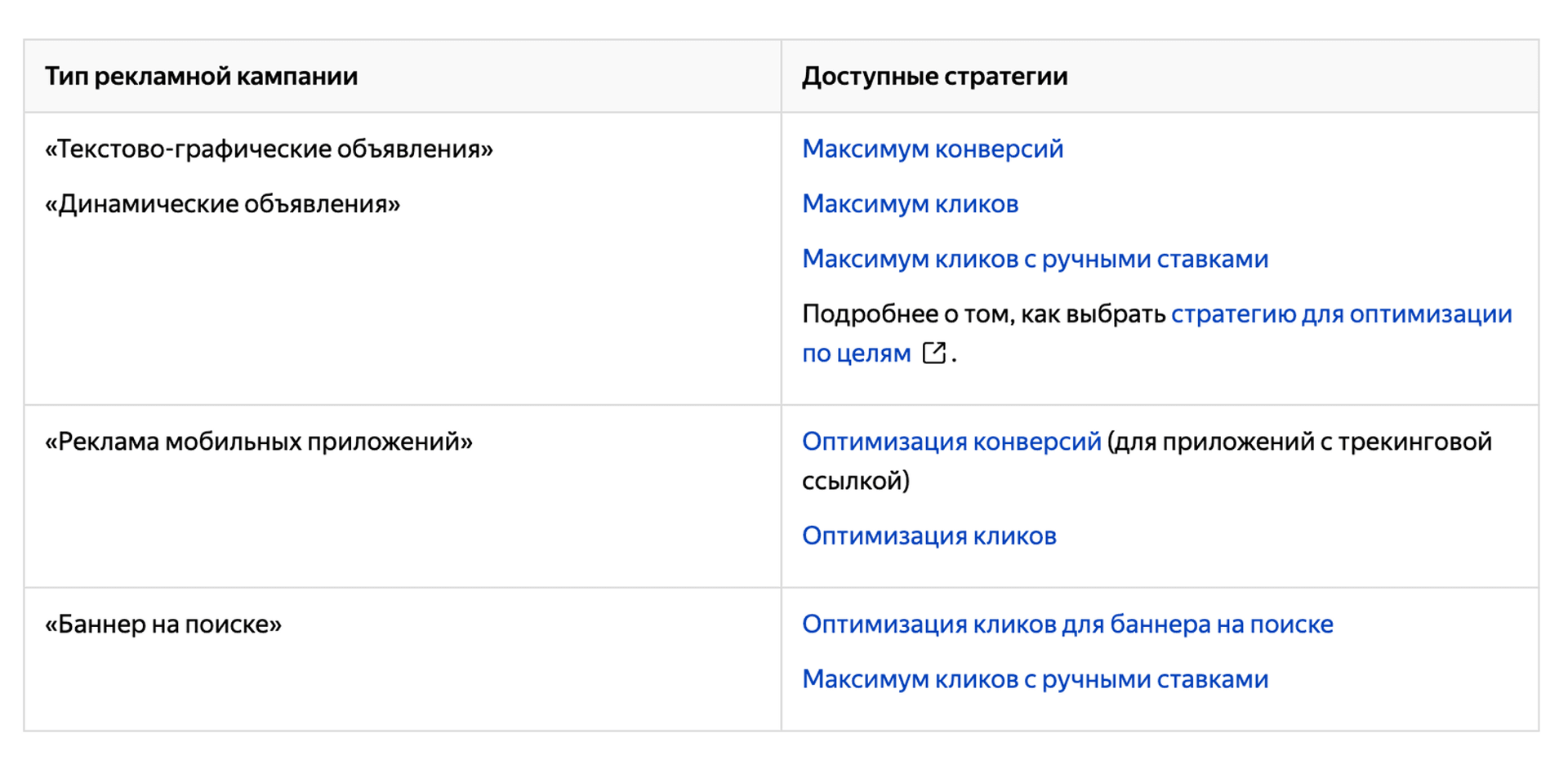Image resolution: width=1568 pixels, height=760 pixels.
Task: Open the «Оптимизация конверсий» link
Action: pos(951,442)
